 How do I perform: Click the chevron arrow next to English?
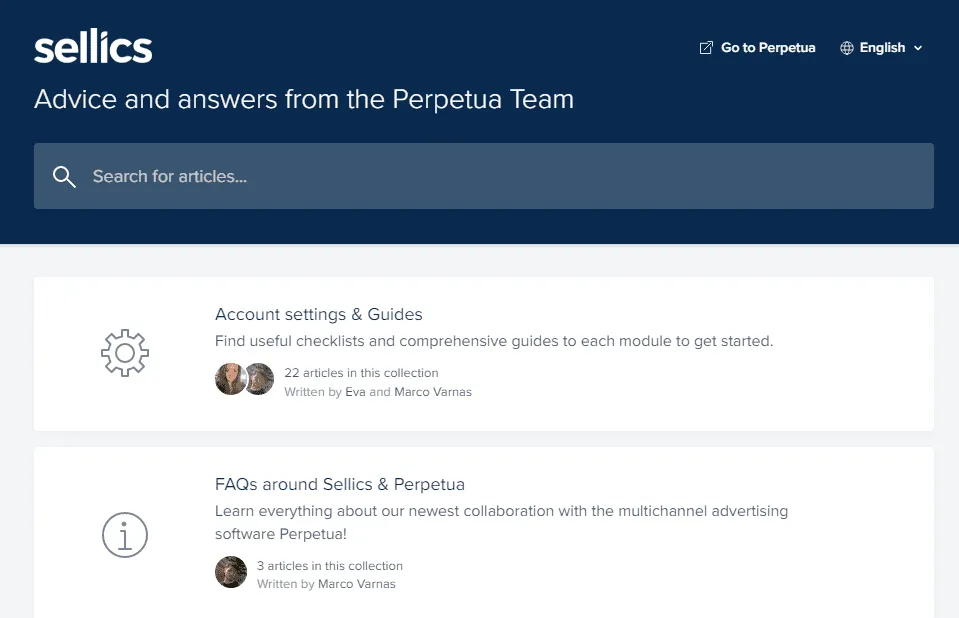[x=918, y=48]
